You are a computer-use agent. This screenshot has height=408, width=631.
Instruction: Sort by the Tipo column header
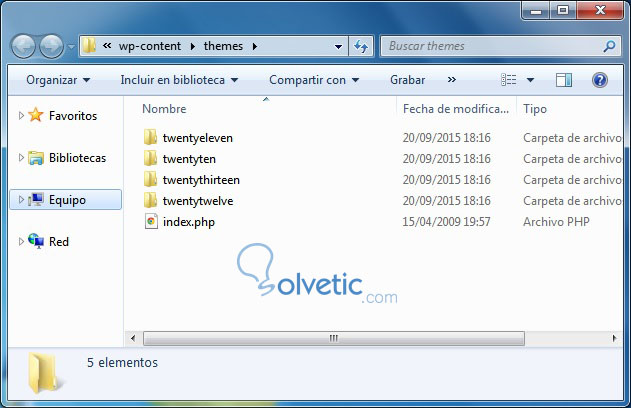pos(535,109)
